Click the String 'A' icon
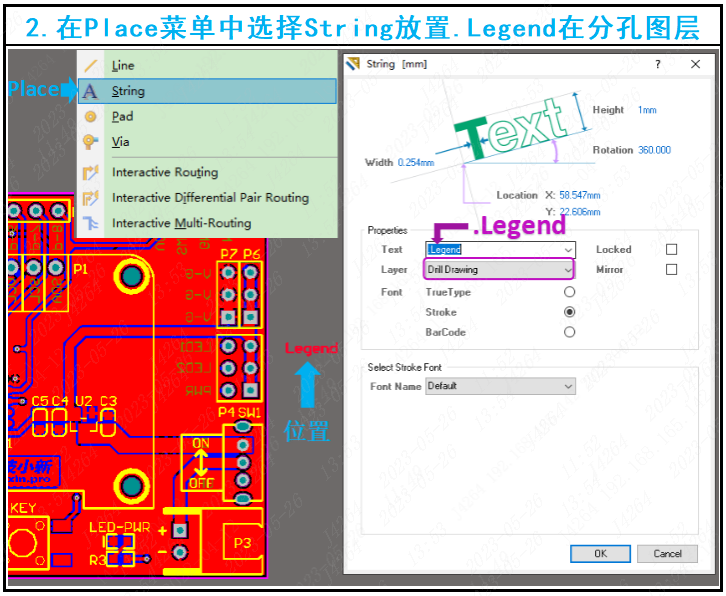Image resolution: width=726 pixels, height=596 pixels. point(91,91)
